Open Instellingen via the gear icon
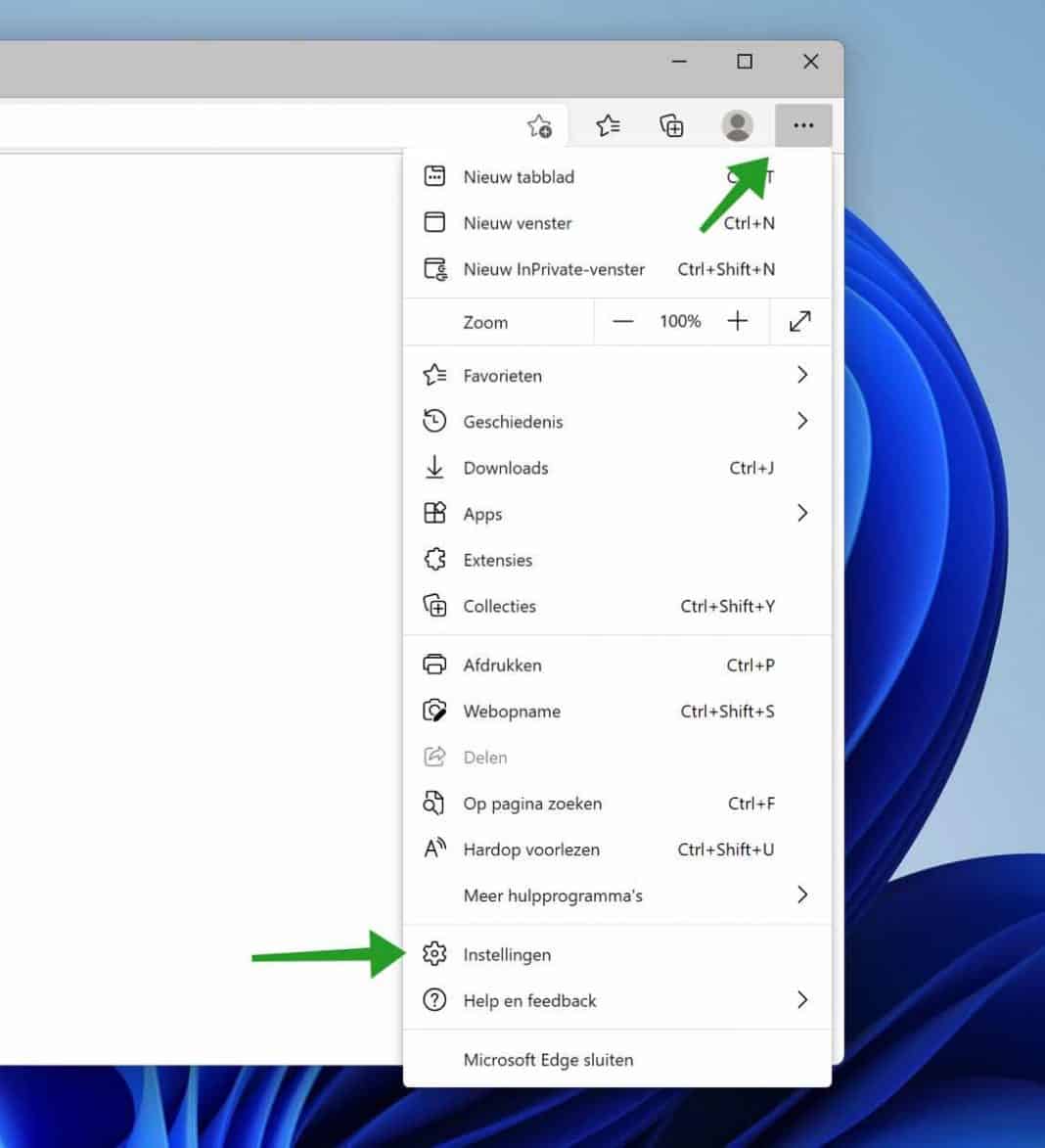The width and height of the screenshot is (1045, 1148). (x=434, y=953)
